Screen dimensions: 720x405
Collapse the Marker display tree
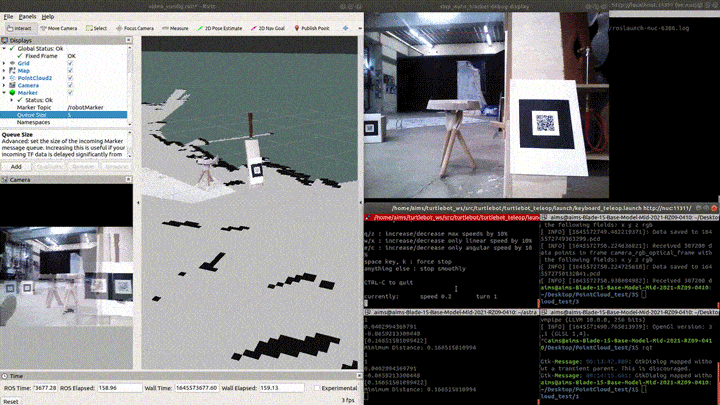coord(5,93)
